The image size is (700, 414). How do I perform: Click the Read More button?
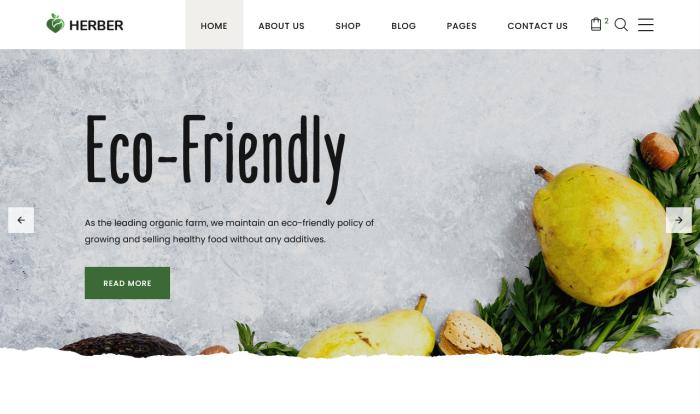coord(127,283)
